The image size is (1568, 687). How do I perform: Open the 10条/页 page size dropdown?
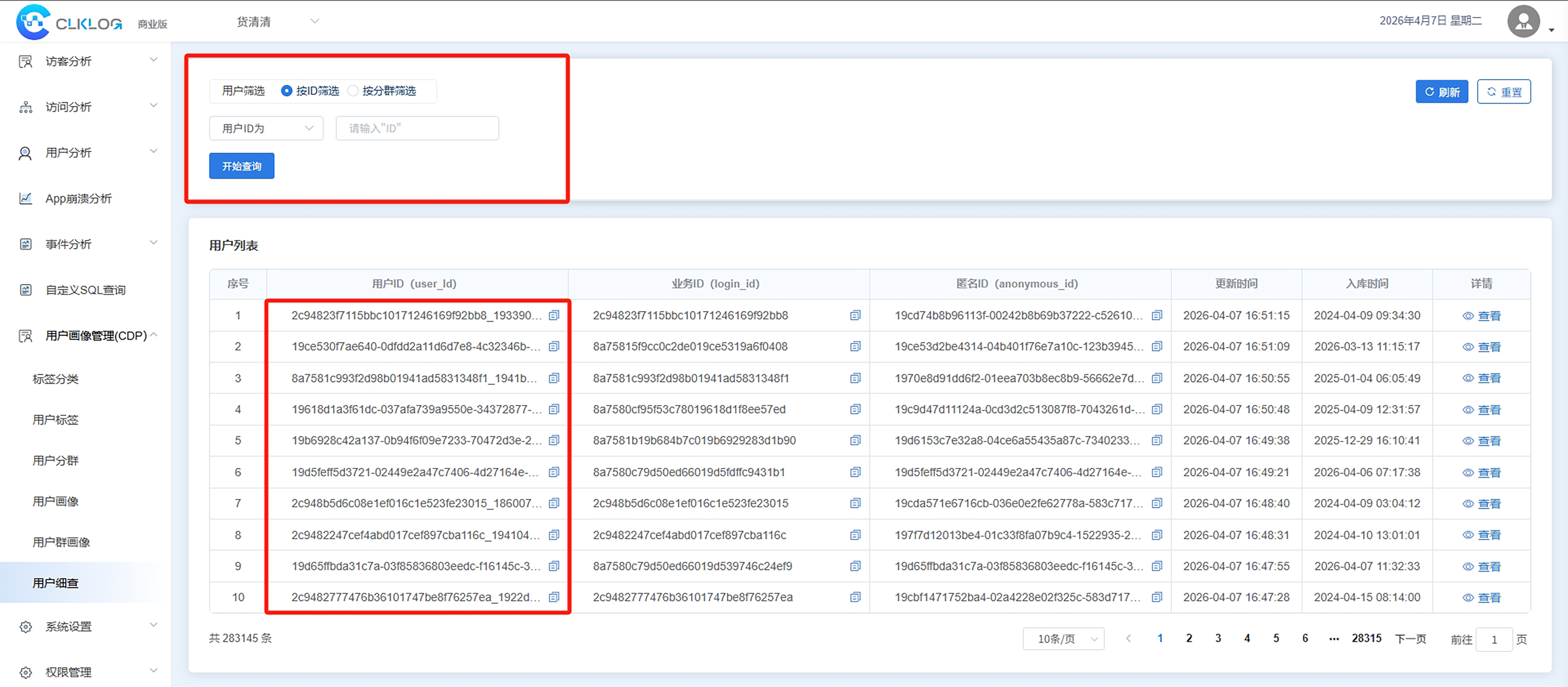[1063, 639]
